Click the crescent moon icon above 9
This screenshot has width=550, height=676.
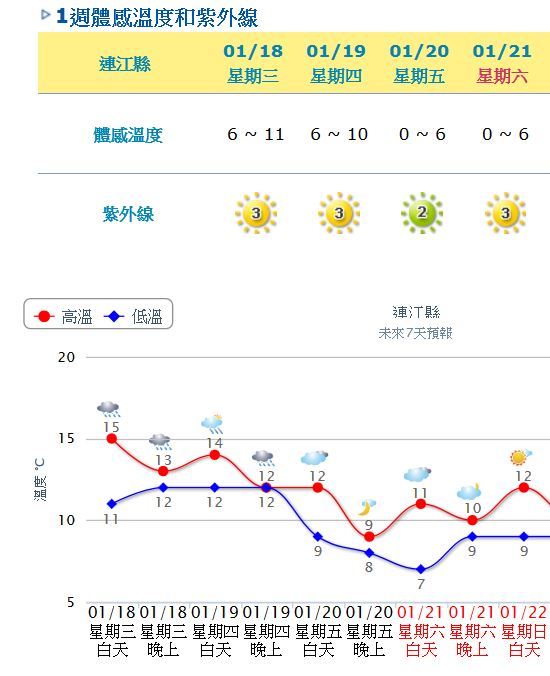point(366,507)
